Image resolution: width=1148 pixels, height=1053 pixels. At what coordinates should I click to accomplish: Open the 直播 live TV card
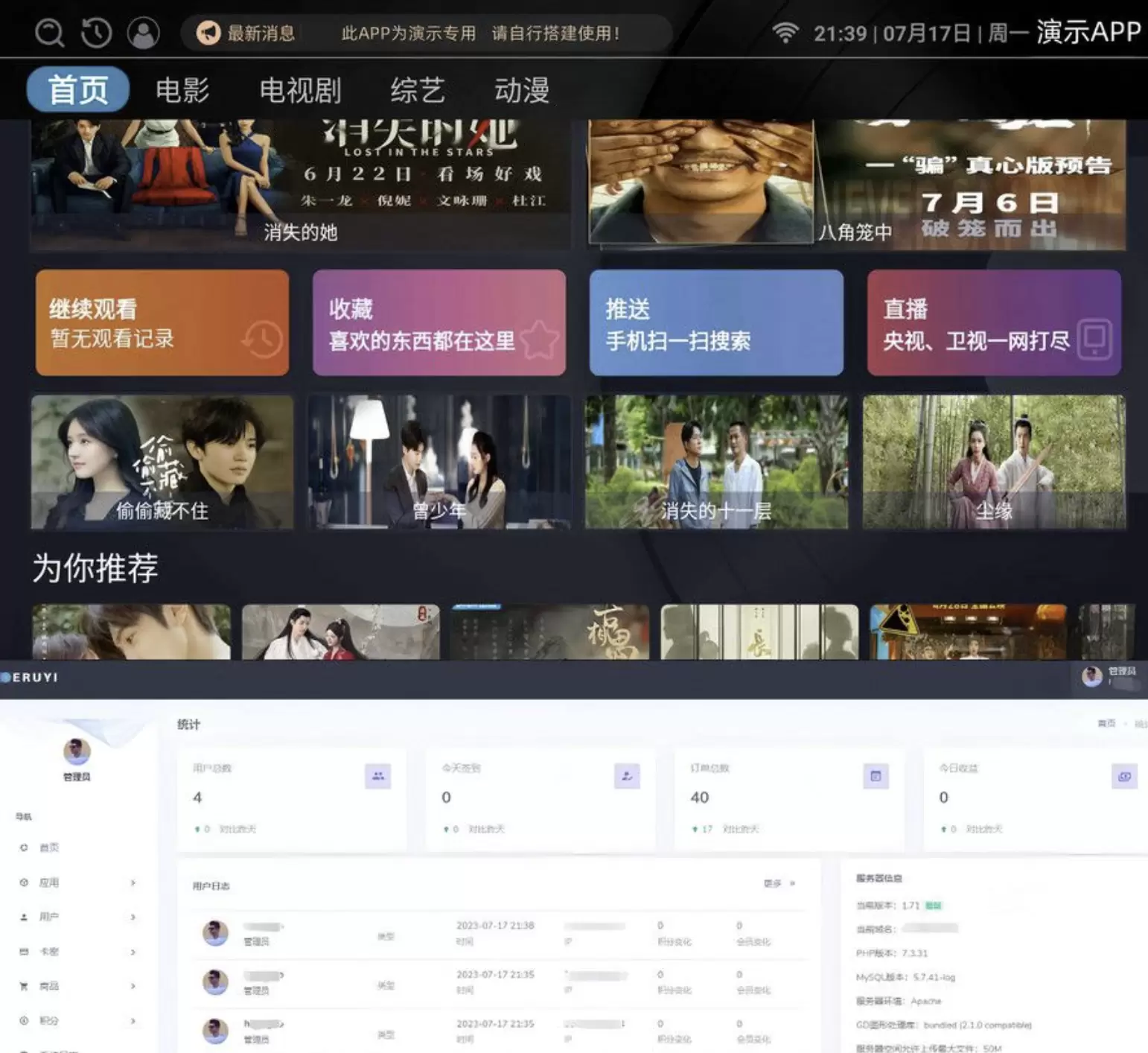[x=994, y=322]
